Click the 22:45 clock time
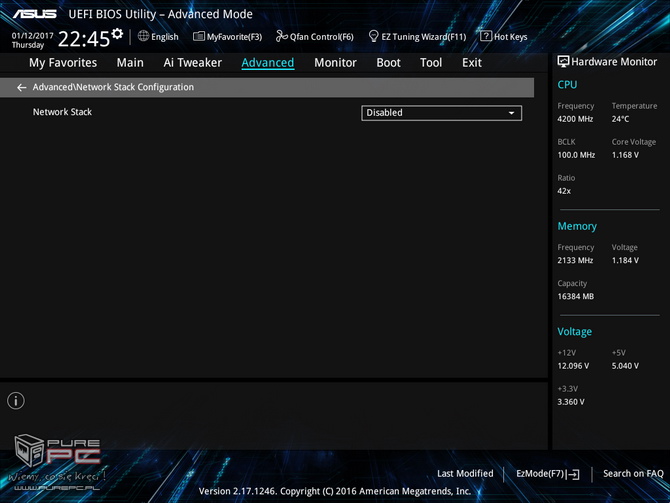The image size is (670, 503). [x=84, y=39]
